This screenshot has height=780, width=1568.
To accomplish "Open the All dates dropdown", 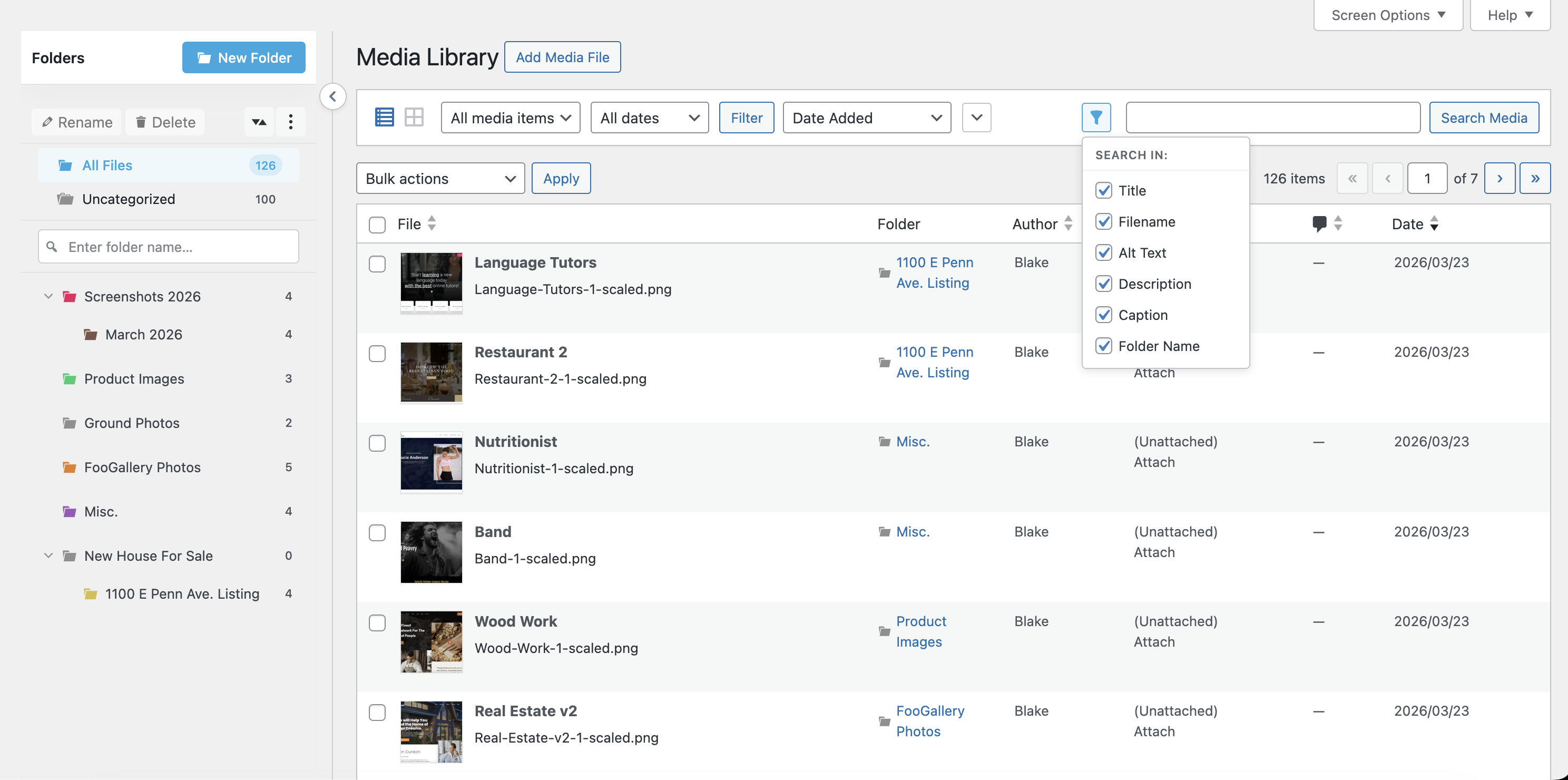I will pos(649,117).
